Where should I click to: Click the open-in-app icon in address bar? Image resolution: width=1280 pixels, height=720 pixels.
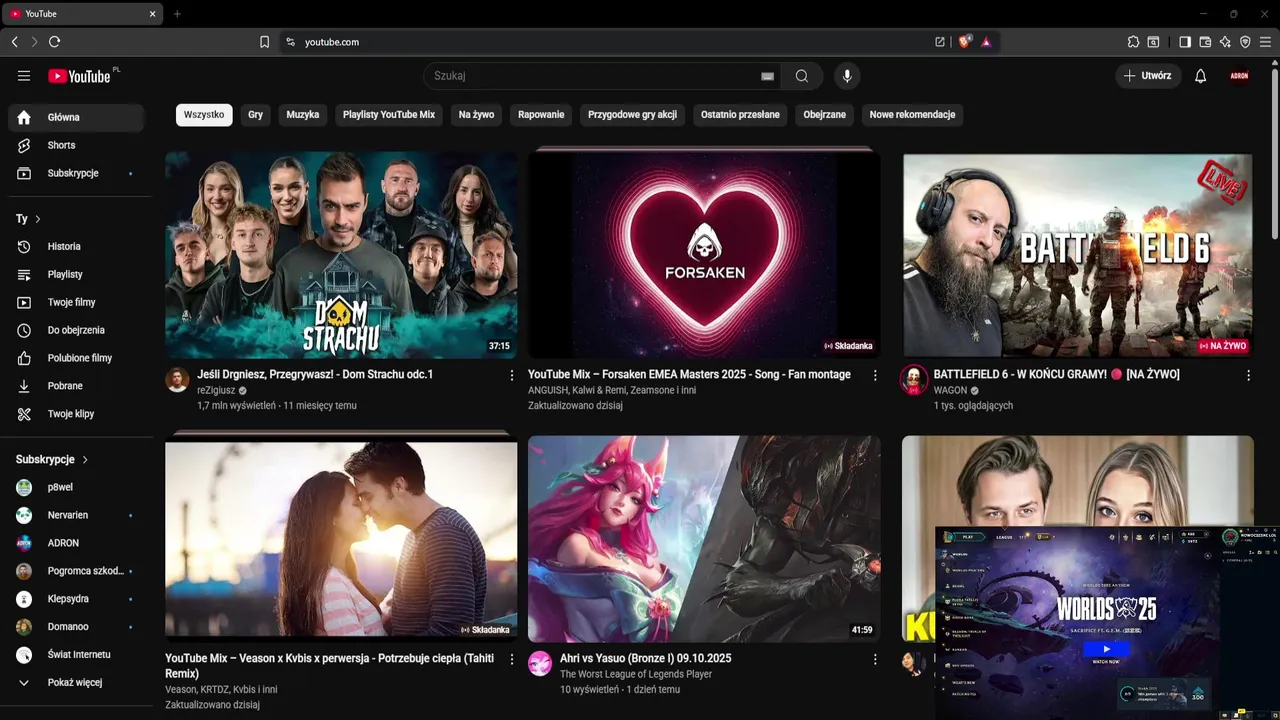pos(940,42)
